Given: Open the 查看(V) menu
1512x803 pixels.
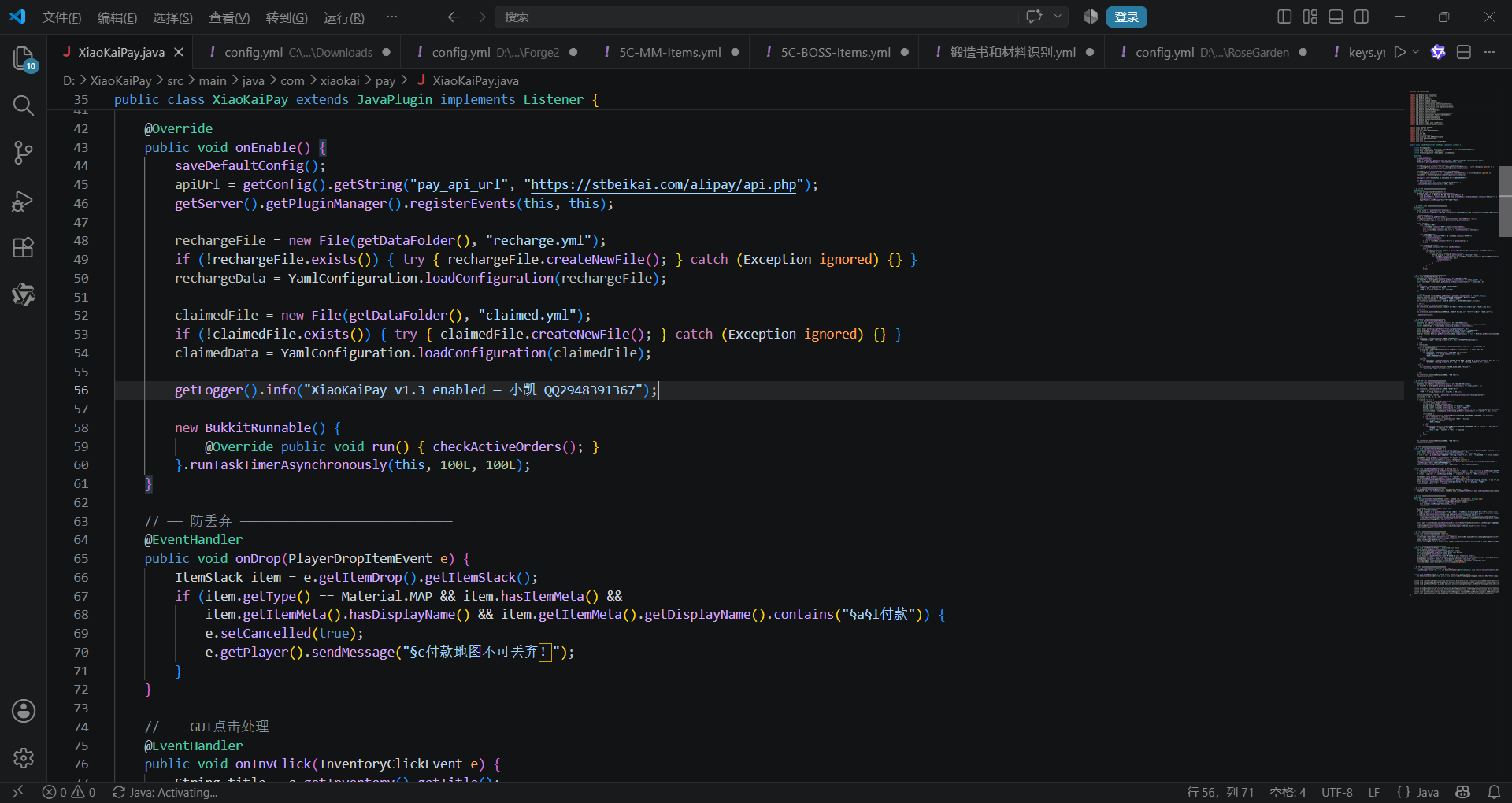Looking at the screenshot, I should 229,17.
